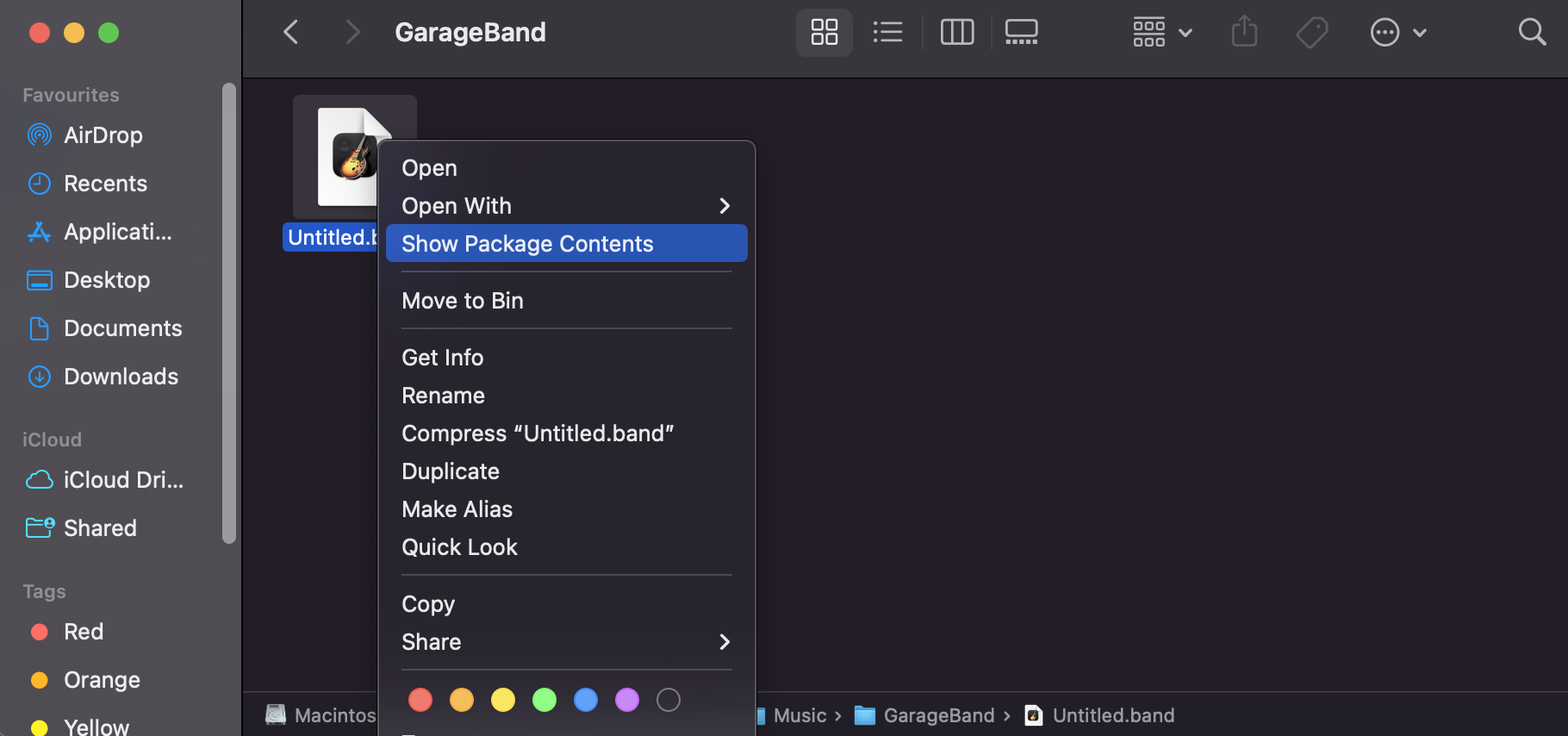
Task: Choose Compress "Untitled.band"
Action: click(567, 433)
